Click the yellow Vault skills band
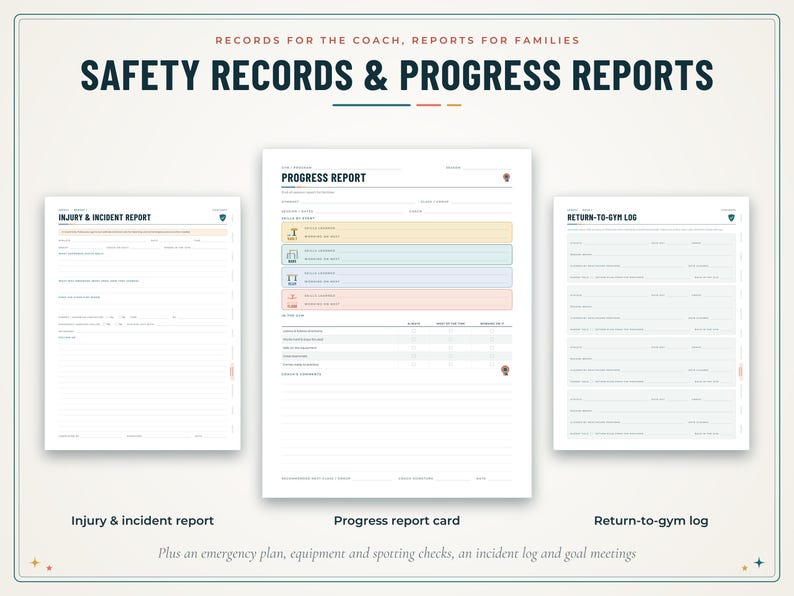The width and height of the screenshot is (794, 596). 396,232
